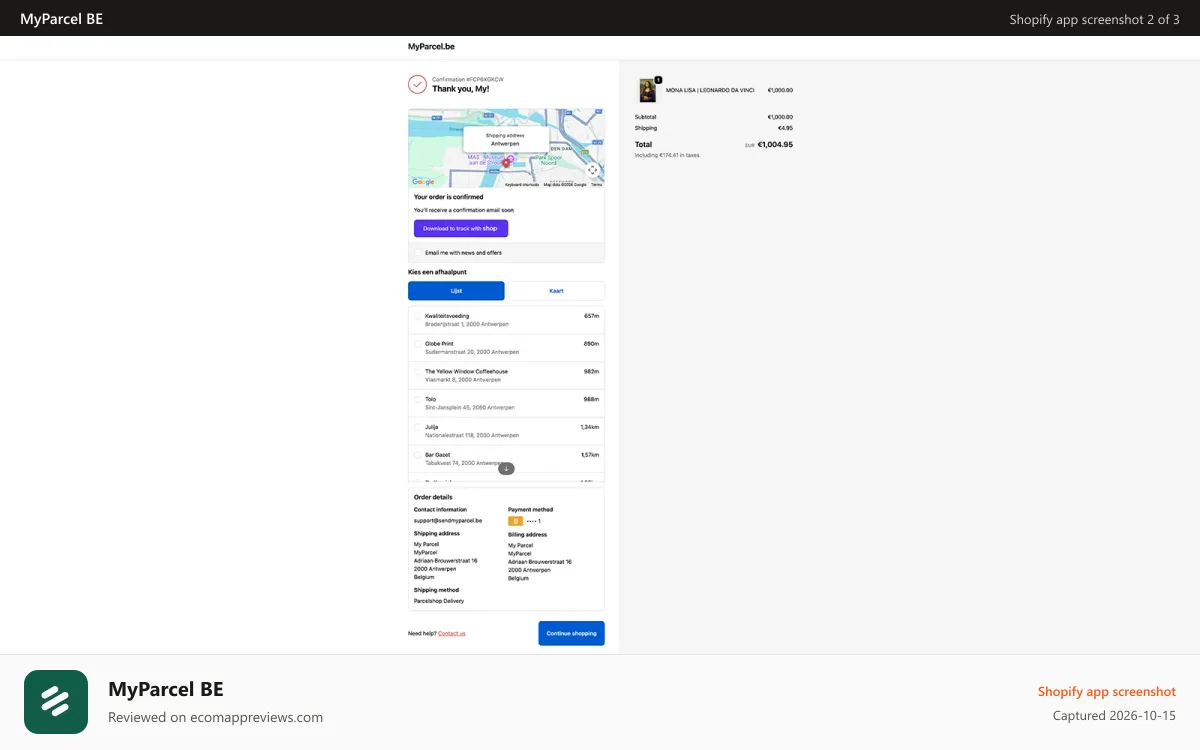Open map Keyboard shortcuts link

pyautogui.click(x=522, y=184)
